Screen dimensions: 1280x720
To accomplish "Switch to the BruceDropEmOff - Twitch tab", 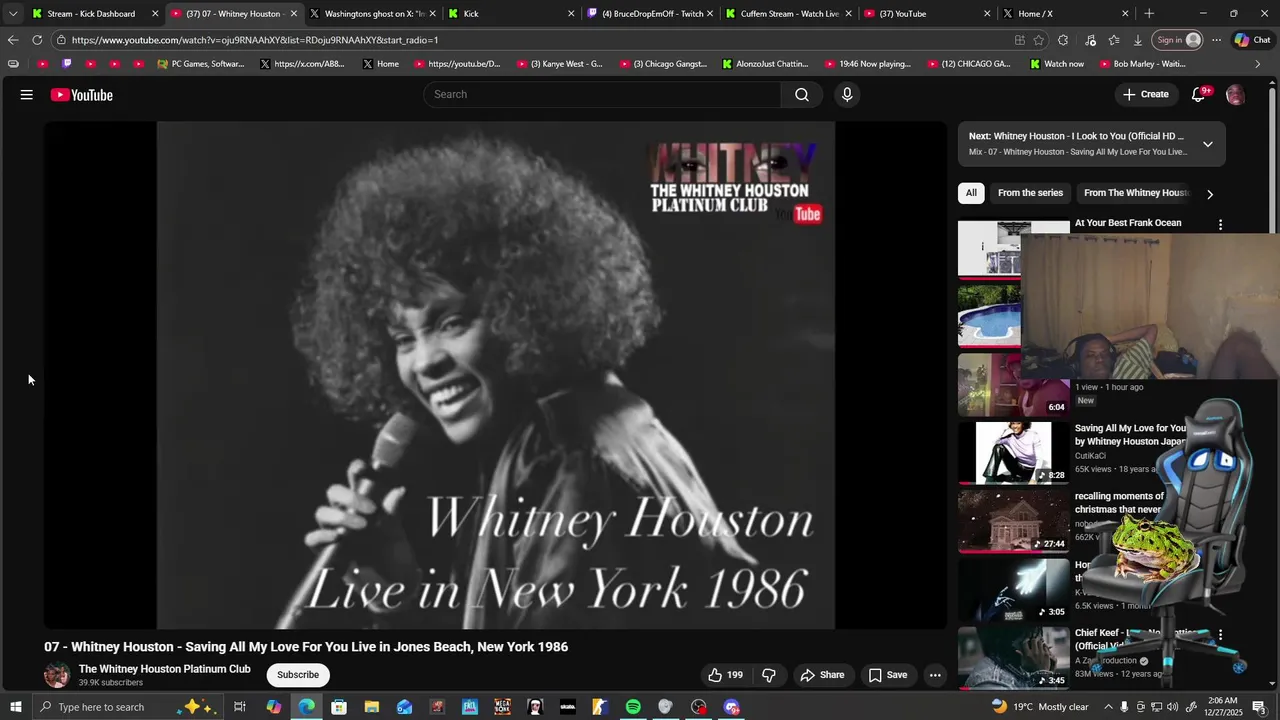I will pyautogui.click(x=650, y=14).
